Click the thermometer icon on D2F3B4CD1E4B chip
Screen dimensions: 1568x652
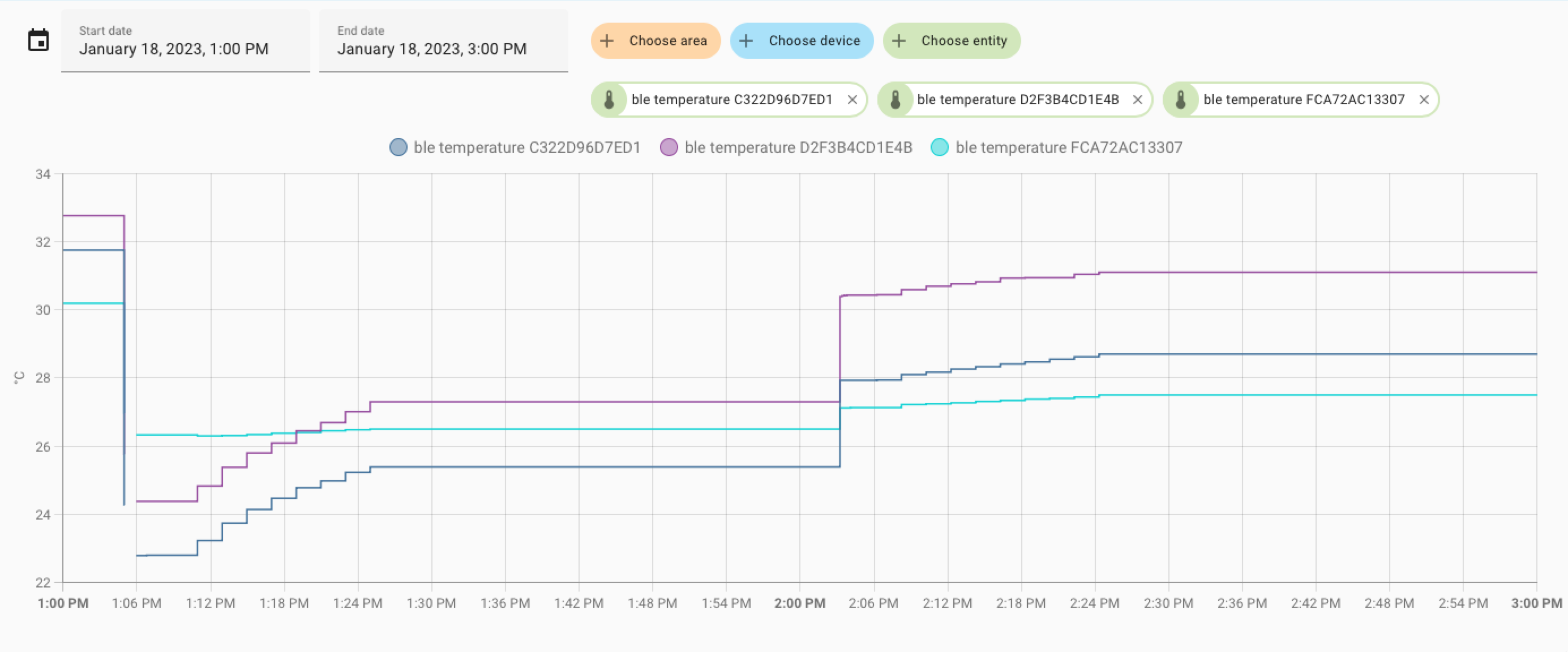(x=896, y=99)
